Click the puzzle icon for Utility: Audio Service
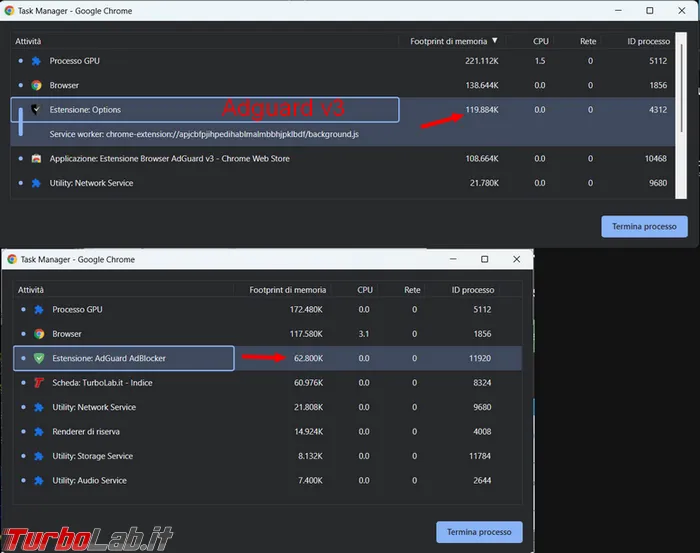 pyautogui.click(x=39, y=481)
